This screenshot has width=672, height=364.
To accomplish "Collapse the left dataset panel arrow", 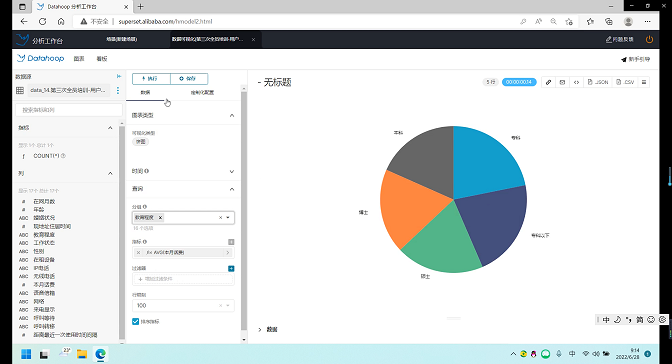I will pyautogui.click(x=119, y=76).
